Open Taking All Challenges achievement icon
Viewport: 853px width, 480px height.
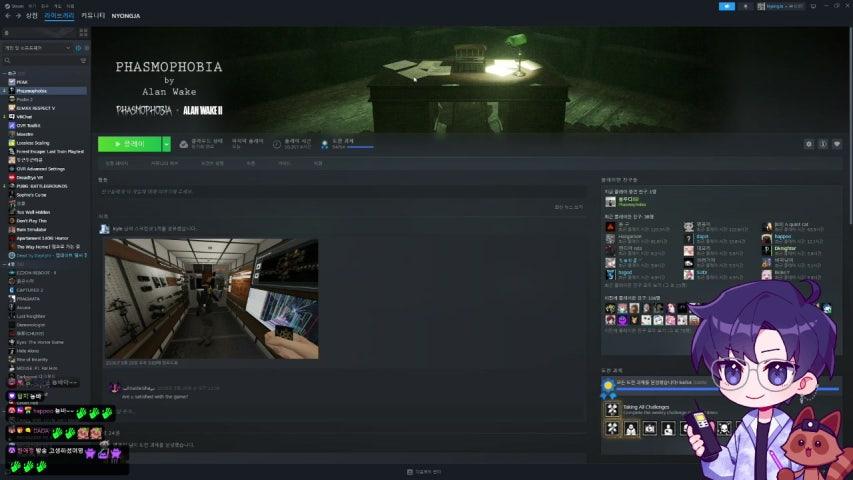[612, 409]
